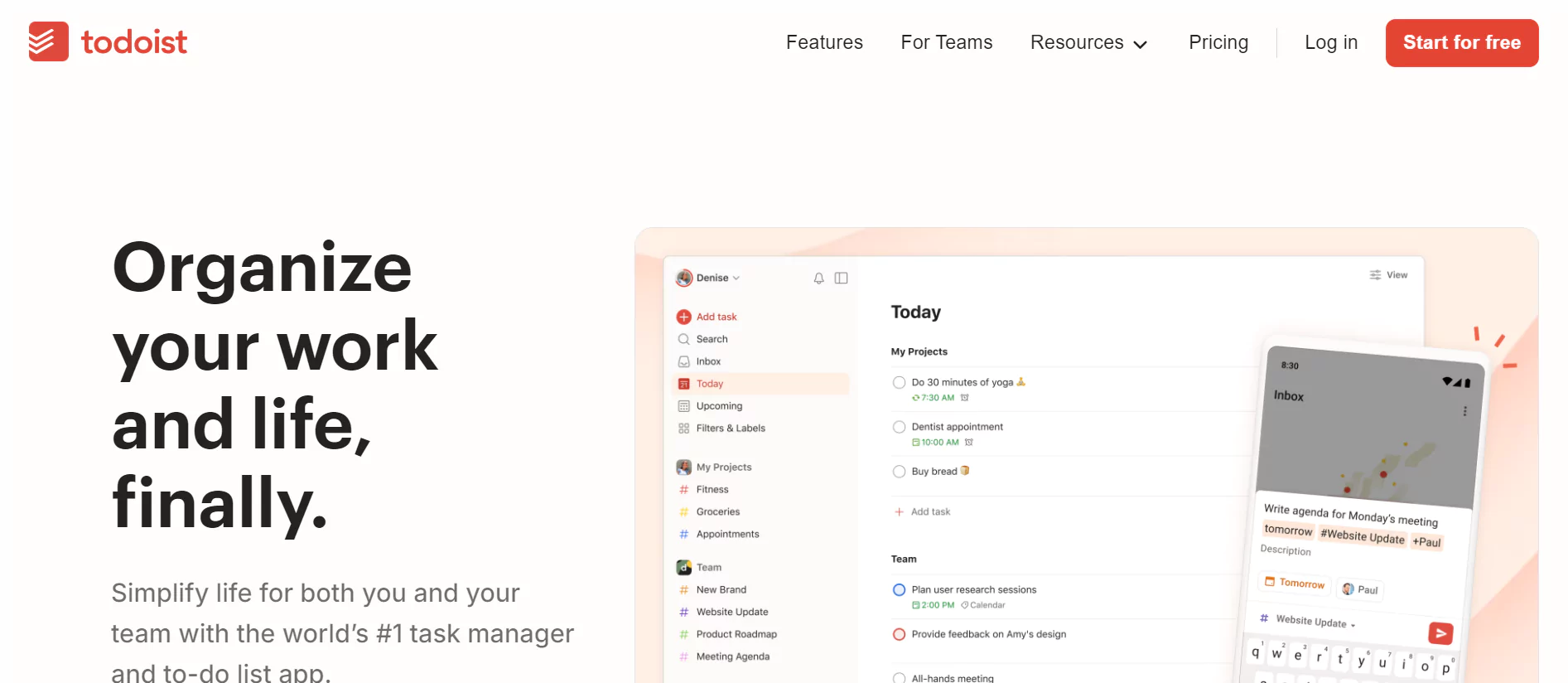Click the todoist wordmark text

134,41
